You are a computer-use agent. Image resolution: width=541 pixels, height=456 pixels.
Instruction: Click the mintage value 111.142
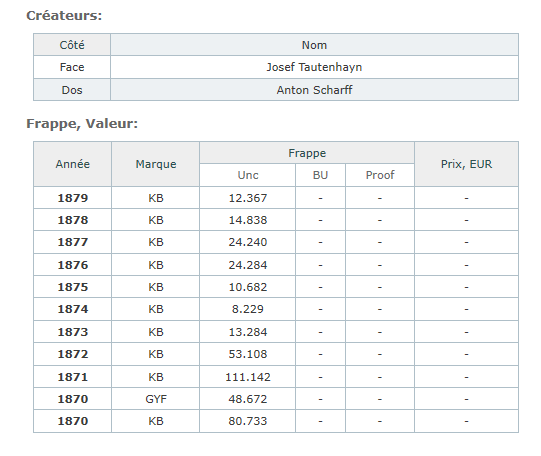248,377
